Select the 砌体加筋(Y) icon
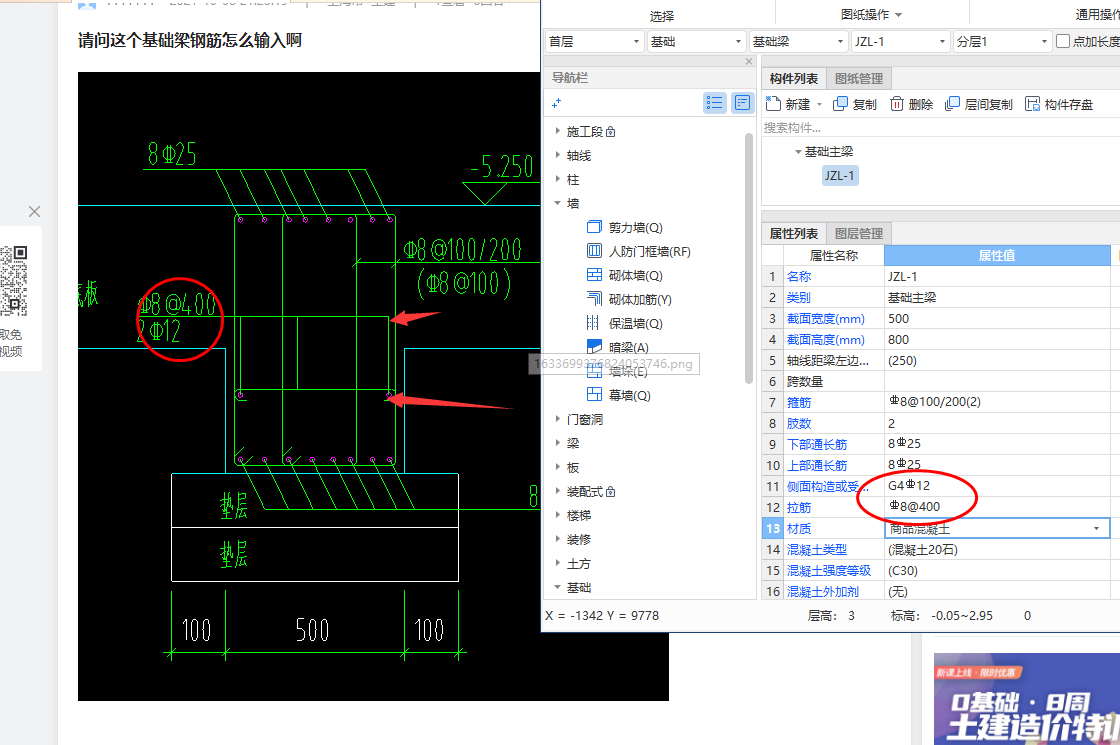1120x745 pixels. click(x=594, y=299)
